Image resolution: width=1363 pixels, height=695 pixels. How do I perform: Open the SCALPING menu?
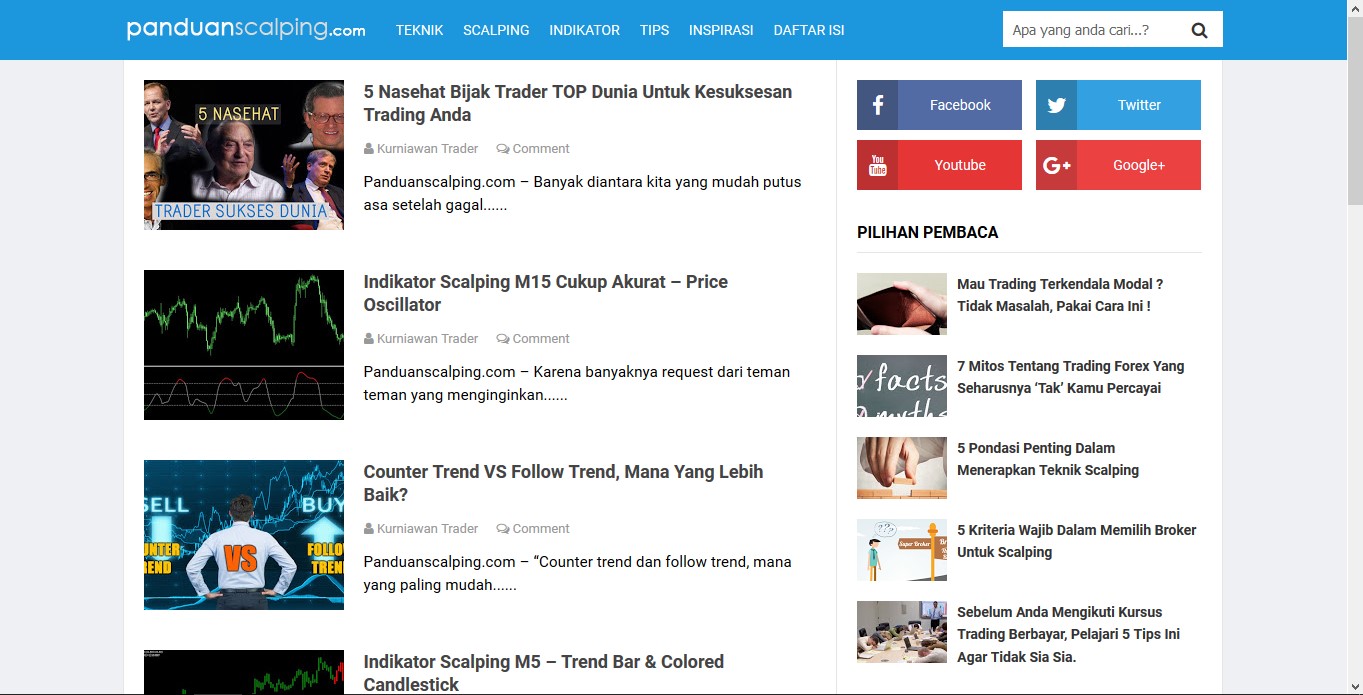click(x=496, y=30)
